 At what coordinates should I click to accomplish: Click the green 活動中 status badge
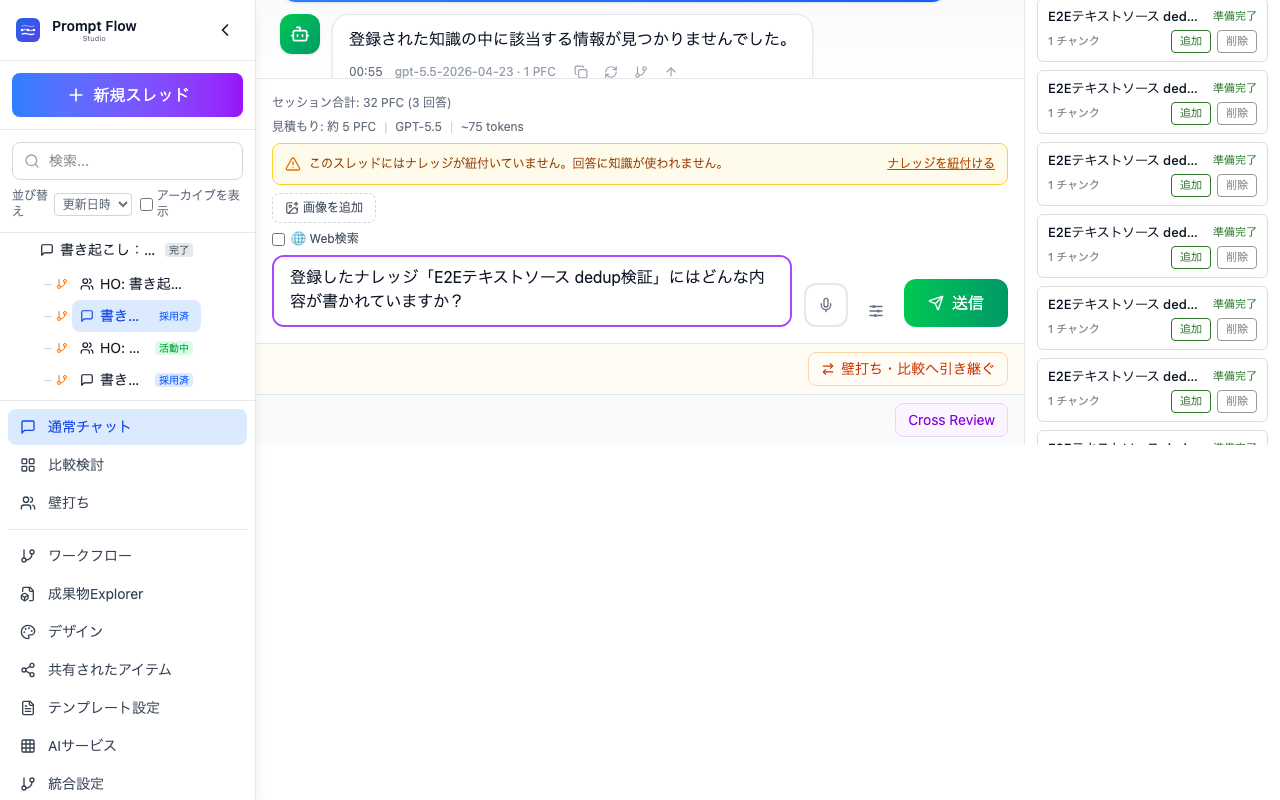click(x=174, y=348)
